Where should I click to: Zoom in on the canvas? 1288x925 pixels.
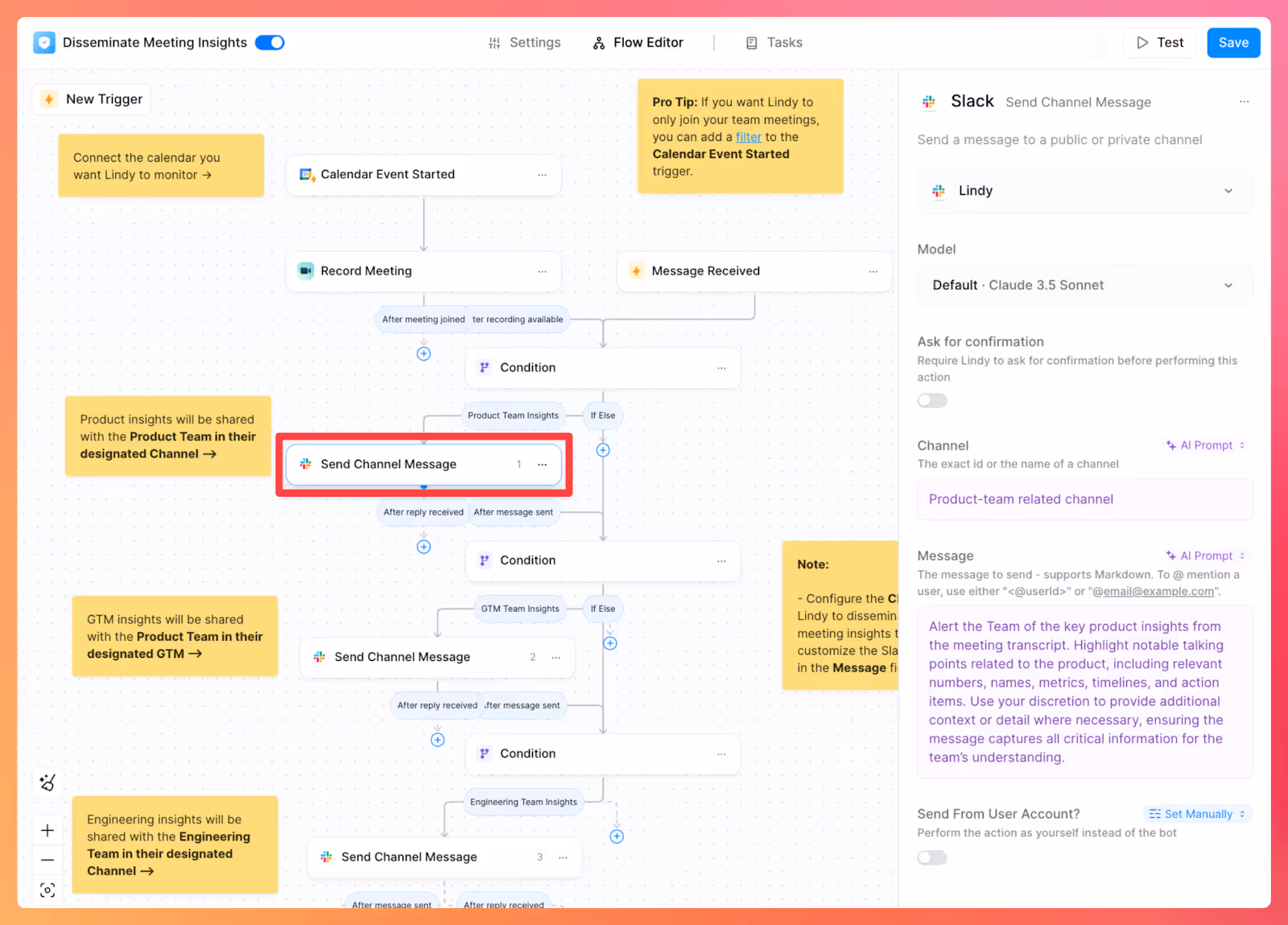click(x=47, y=831)
